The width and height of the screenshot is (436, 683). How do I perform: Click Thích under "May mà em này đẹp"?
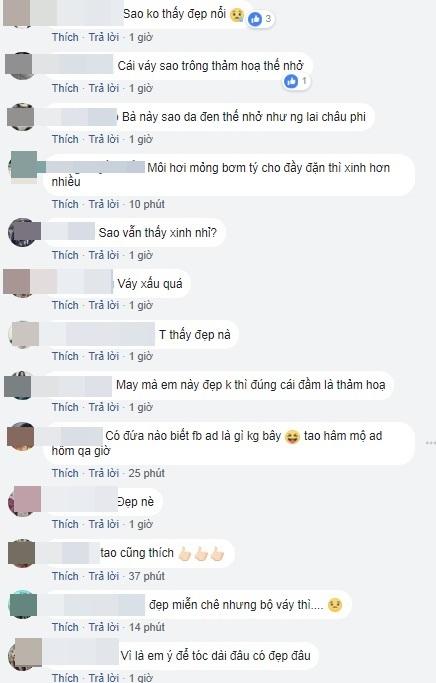tap(65, 407)
